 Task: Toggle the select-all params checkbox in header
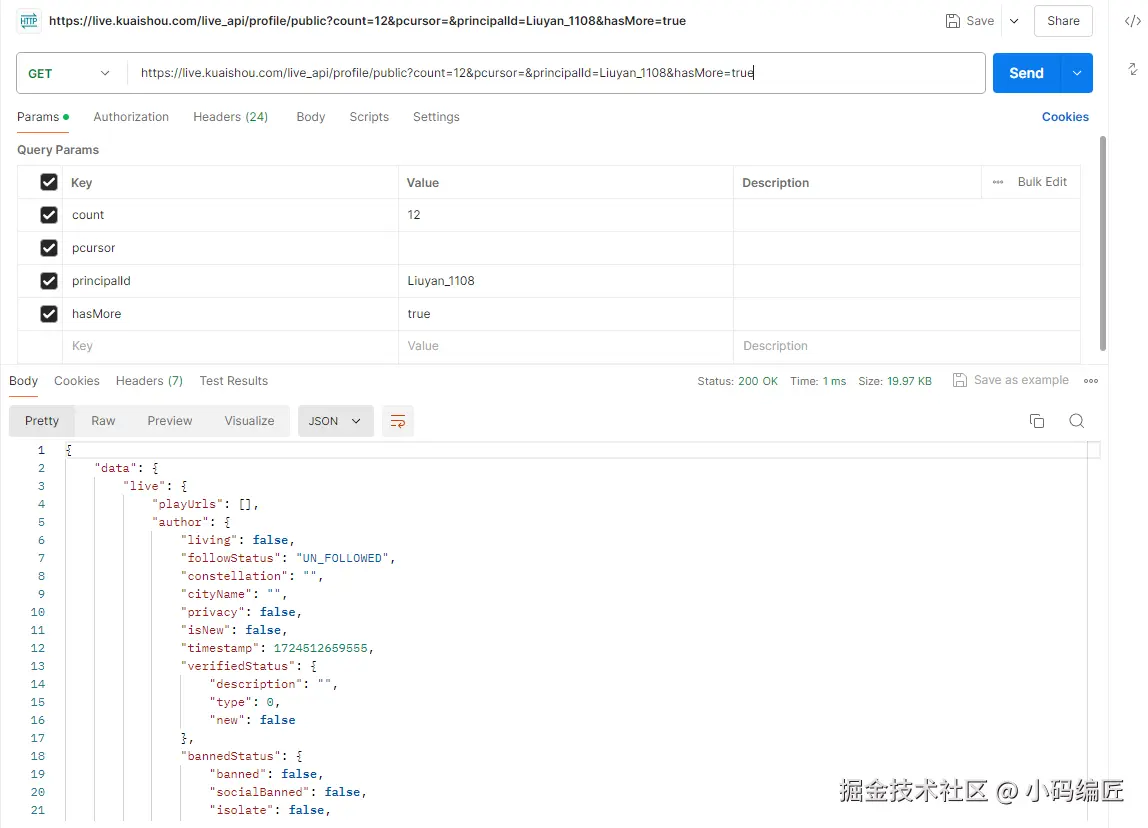pyautogui.click(x=48, y=182)
